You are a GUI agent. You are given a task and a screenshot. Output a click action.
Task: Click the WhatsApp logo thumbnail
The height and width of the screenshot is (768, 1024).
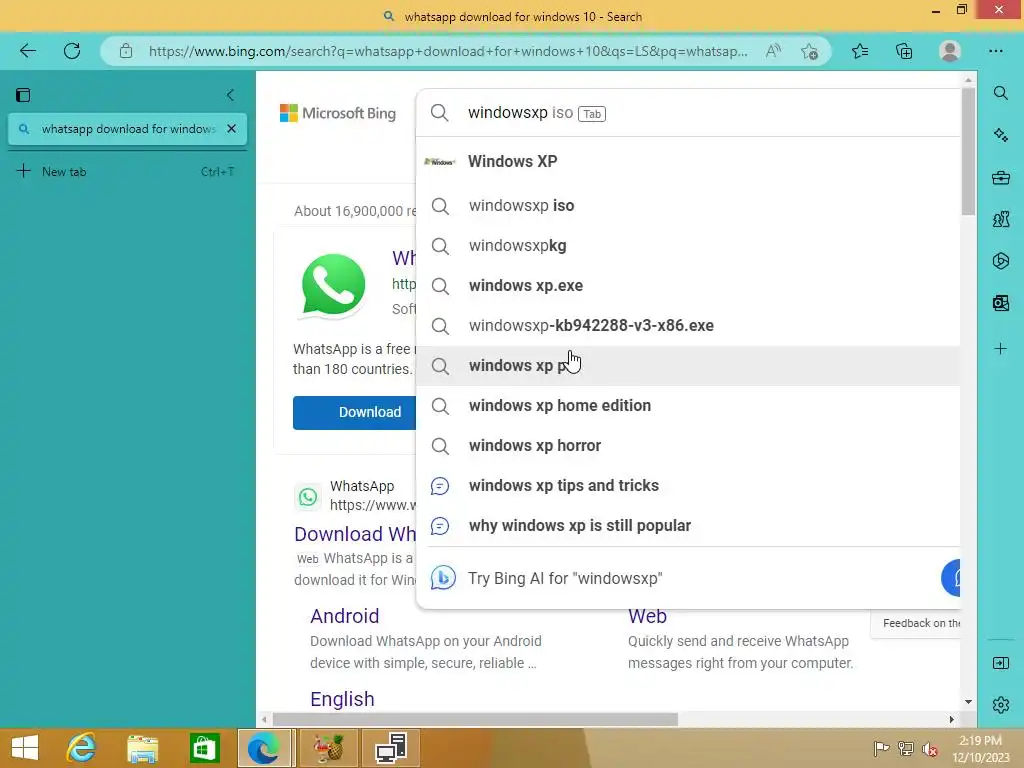click(x=333, y=285)
